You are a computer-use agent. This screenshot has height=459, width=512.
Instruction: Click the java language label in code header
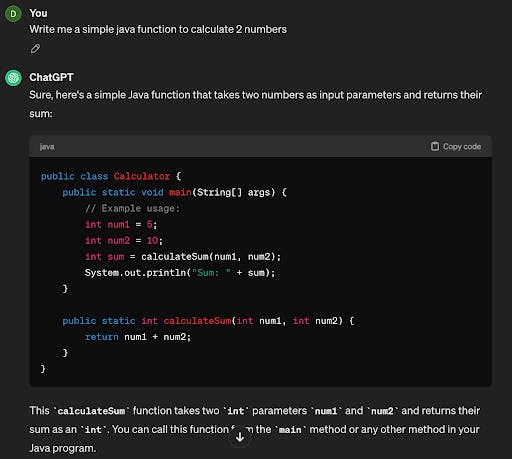(47, 147)
